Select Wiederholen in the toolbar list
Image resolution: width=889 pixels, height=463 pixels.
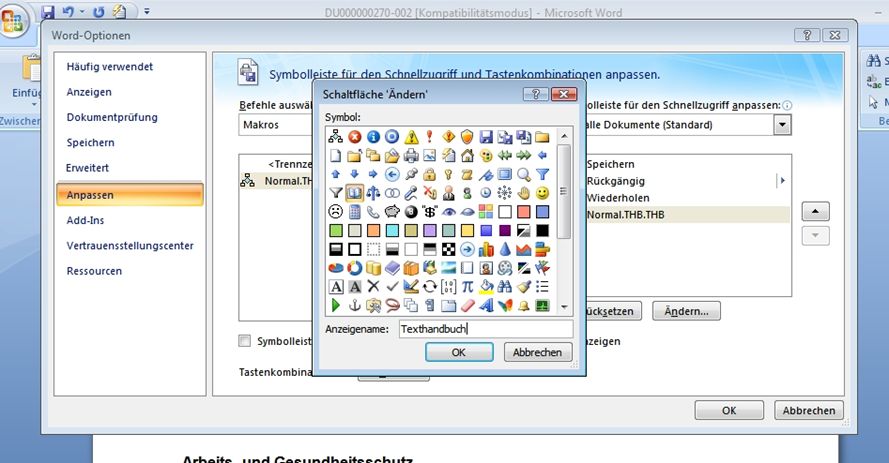click(618, 198)
